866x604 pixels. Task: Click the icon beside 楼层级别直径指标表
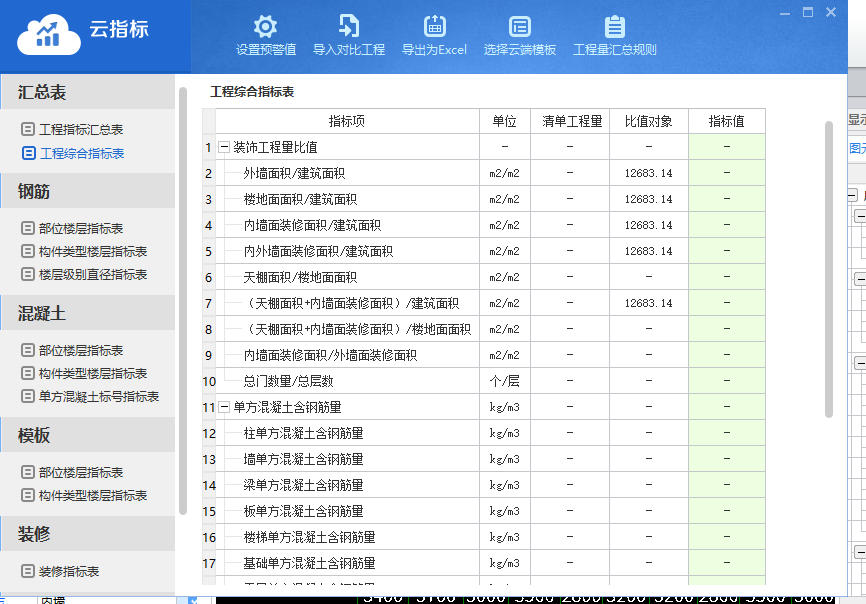(28, 274)
